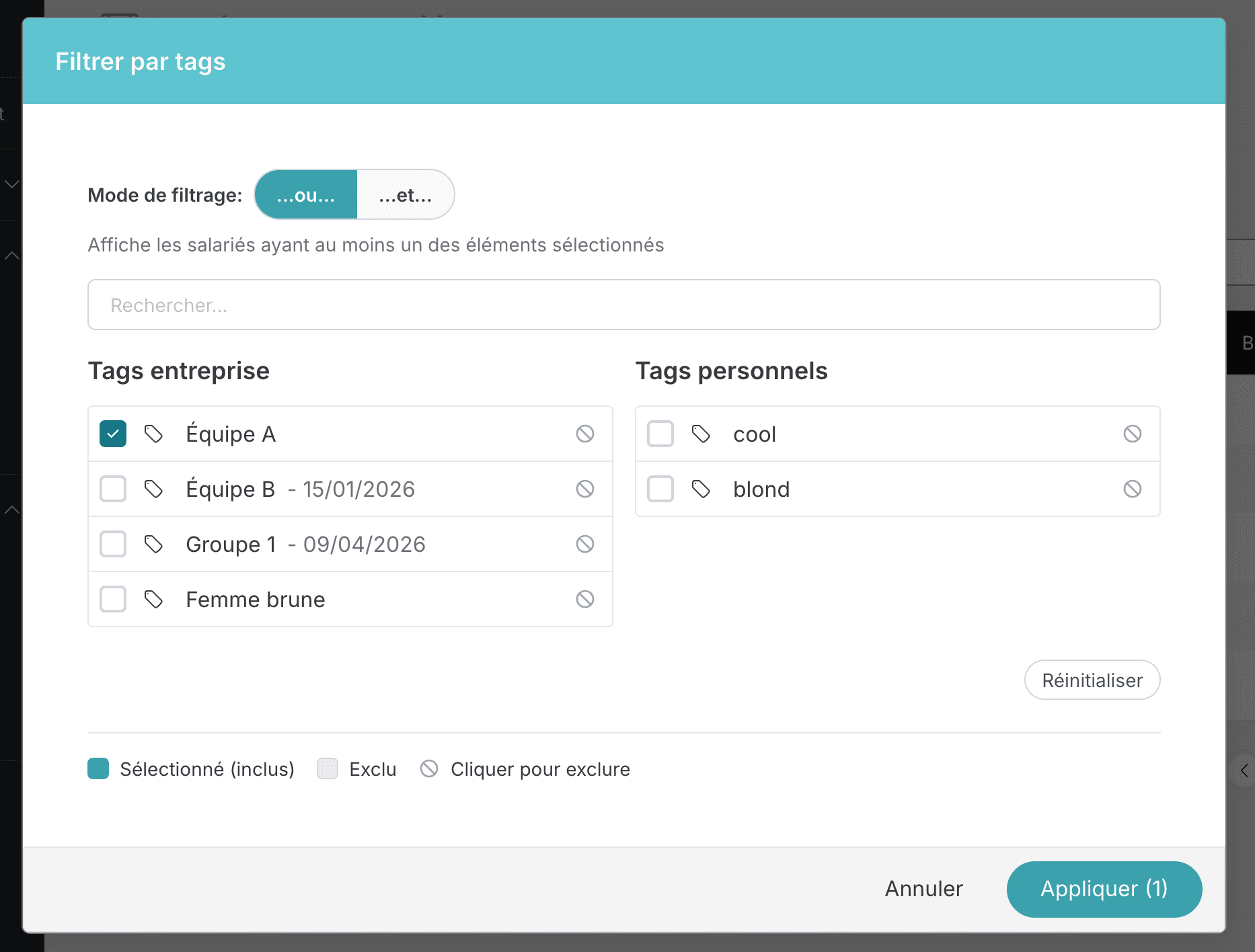Click tag icon next to cool
Screen dimensions: 1255x952
coord(701,434)
